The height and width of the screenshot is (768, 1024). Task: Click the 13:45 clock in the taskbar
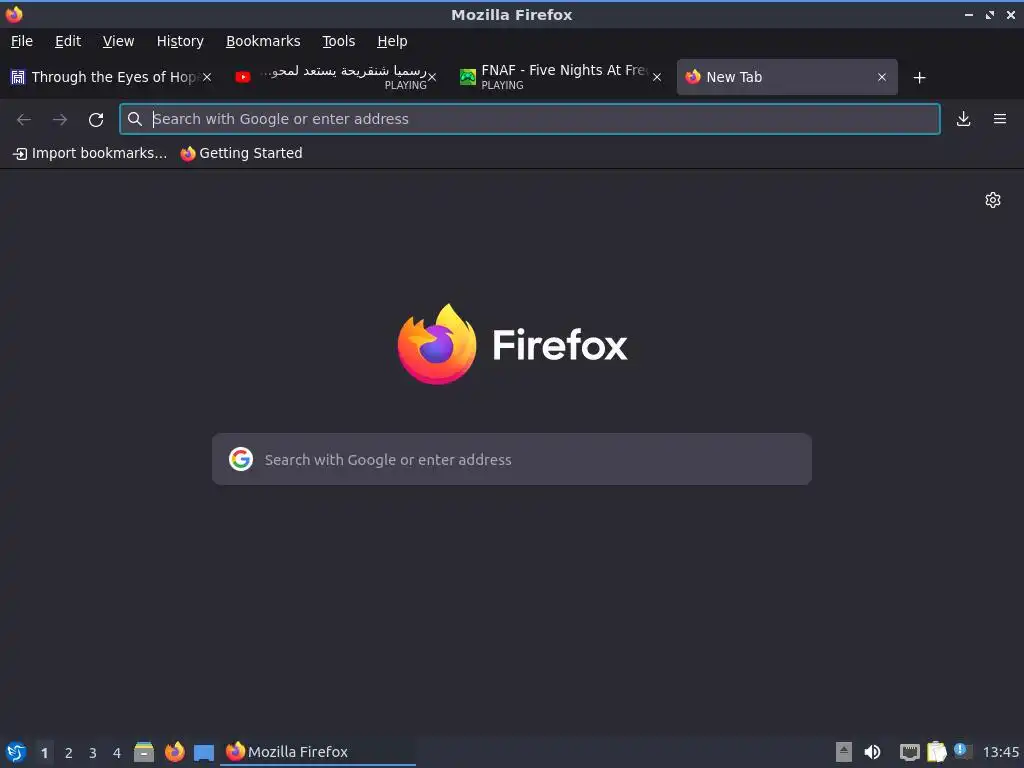(1000, 752)
